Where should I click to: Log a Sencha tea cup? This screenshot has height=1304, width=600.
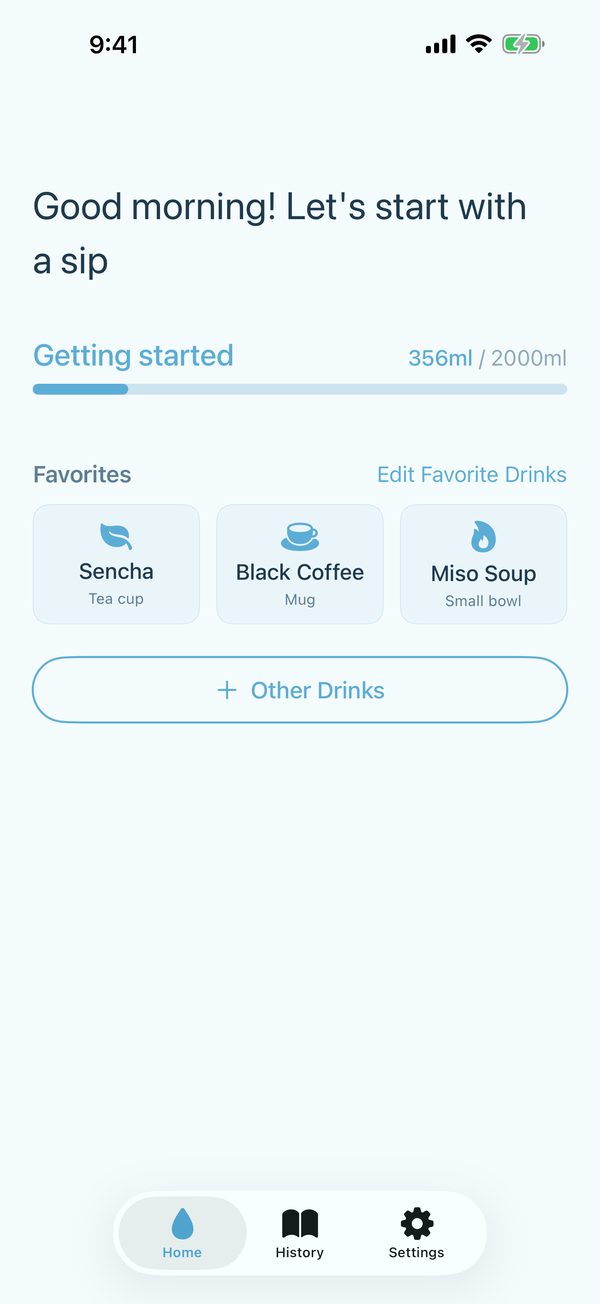tap(116, 563)
